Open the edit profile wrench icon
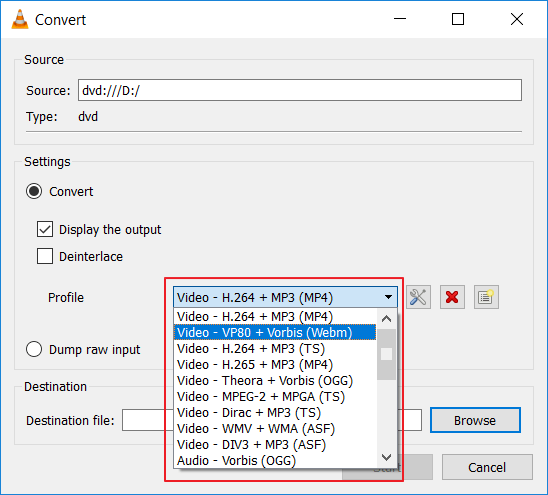Image resolution: width=548 pixels, height=495 pixels. coord(418,297)
